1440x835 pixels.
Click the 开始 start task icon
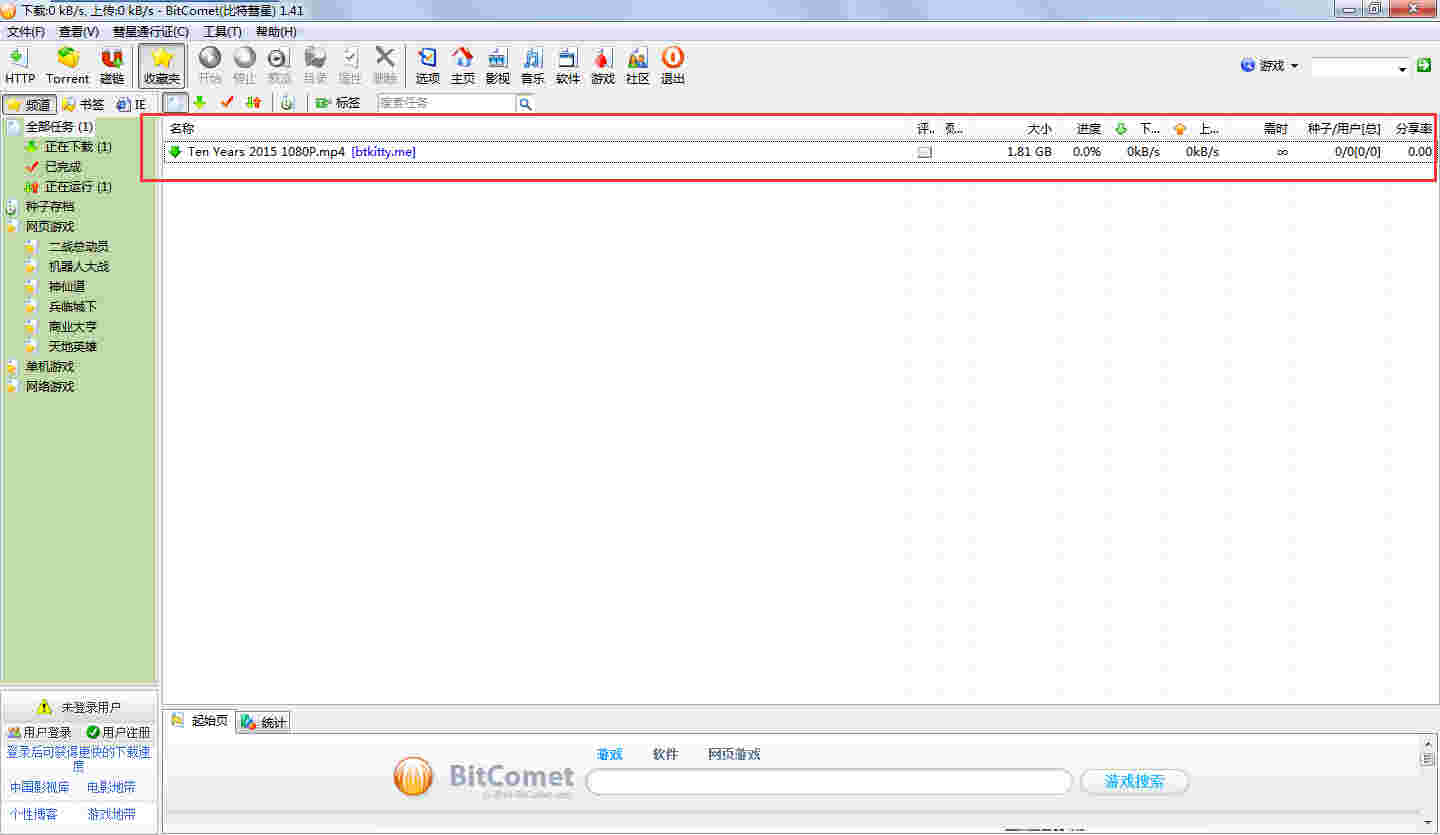210,66
